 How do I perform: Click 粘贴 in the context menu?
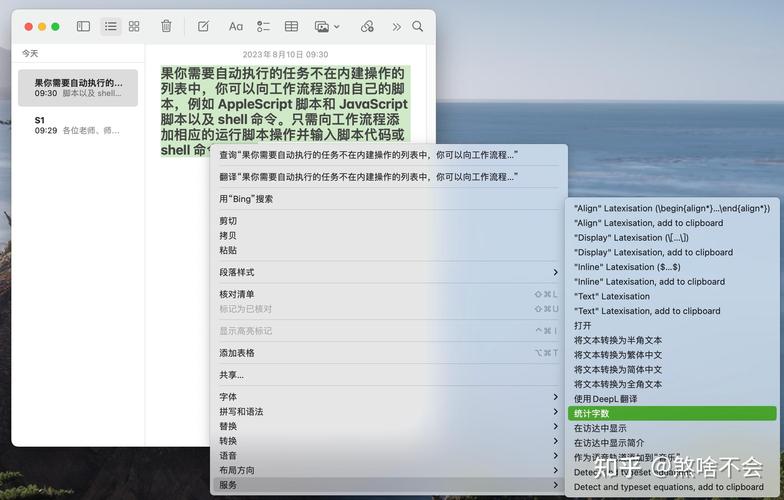point(388,250)
